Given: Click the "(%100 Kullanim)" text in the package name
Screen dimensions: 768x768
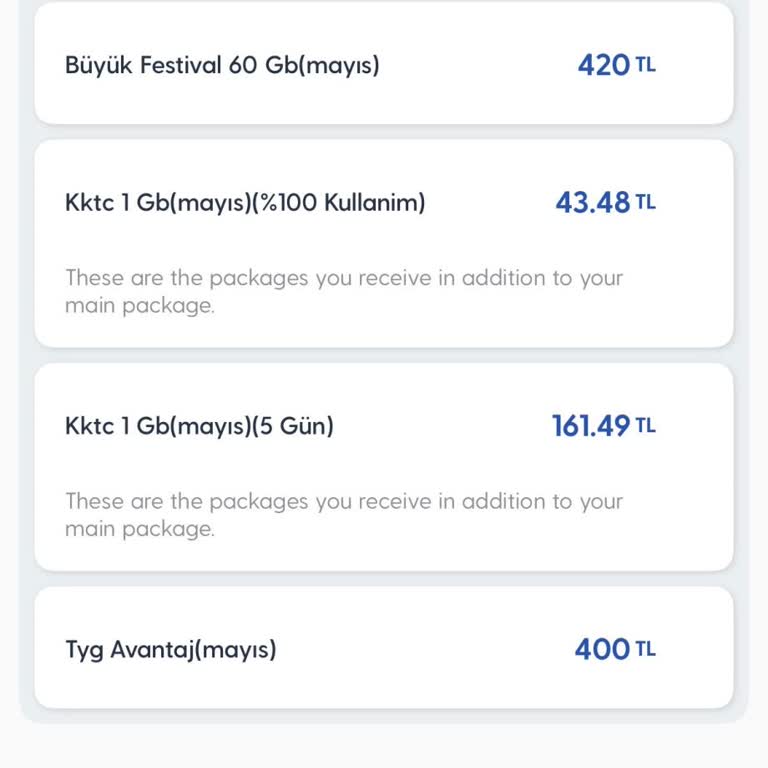Looking at the screenshot, I should pyautogui.click(x=339, y=203).
